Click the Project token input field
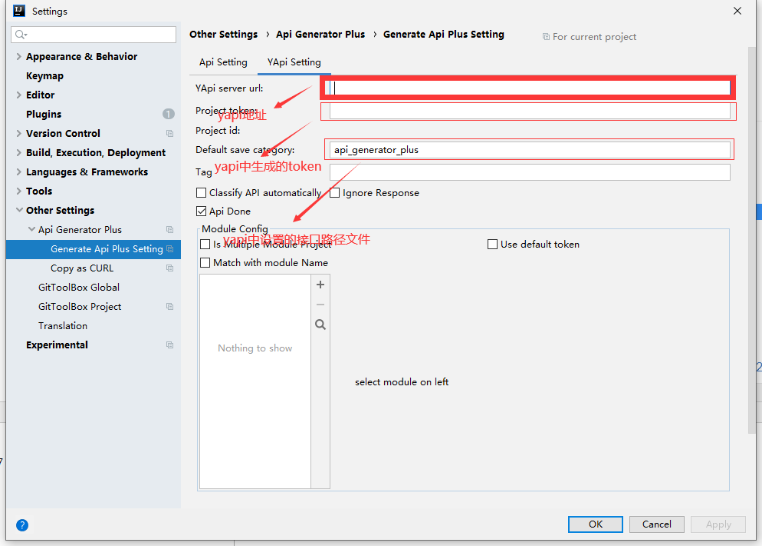 coord(530,111)
